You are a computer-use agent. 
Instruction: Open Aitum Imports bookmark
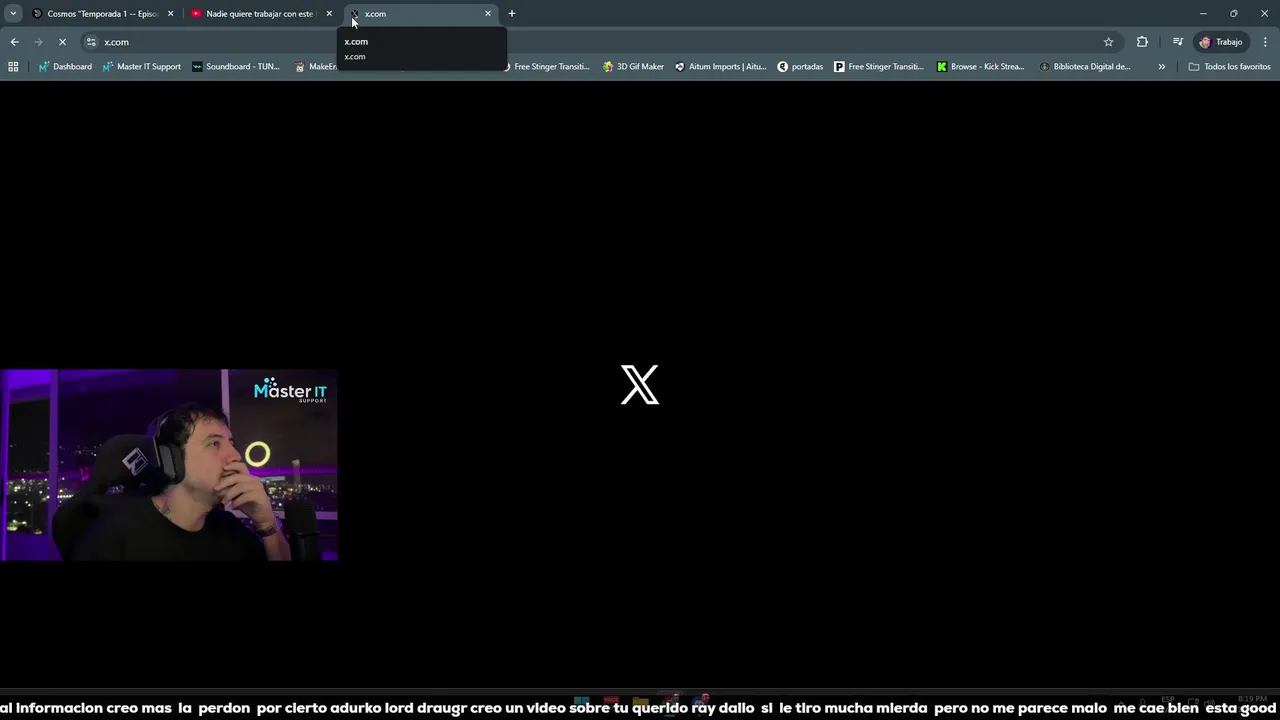pyautogui.click(x=720, y=67)
